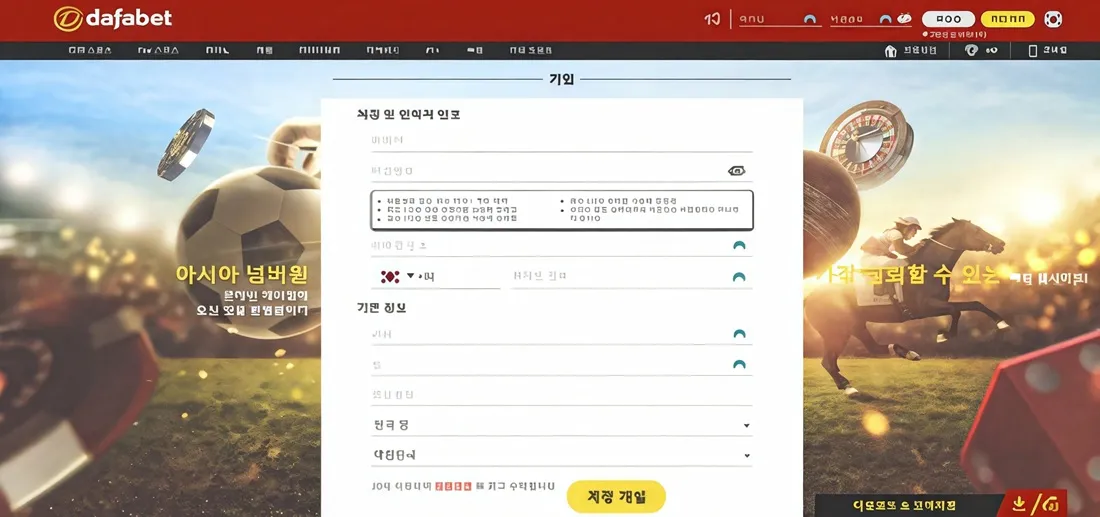The height and width of the screenshot is (517, 1100).
Task: Click the header username login field
Action: 772,19
